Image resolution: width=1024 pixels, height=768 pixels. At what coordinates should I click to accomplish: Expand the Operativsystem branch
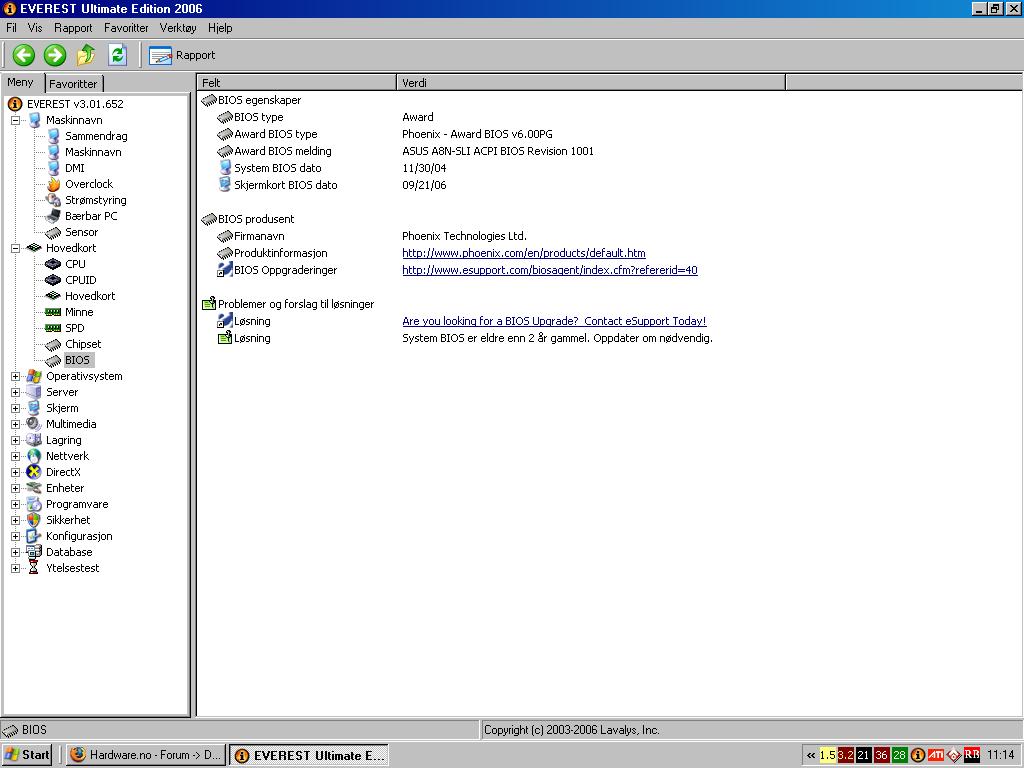coord(16,376)
